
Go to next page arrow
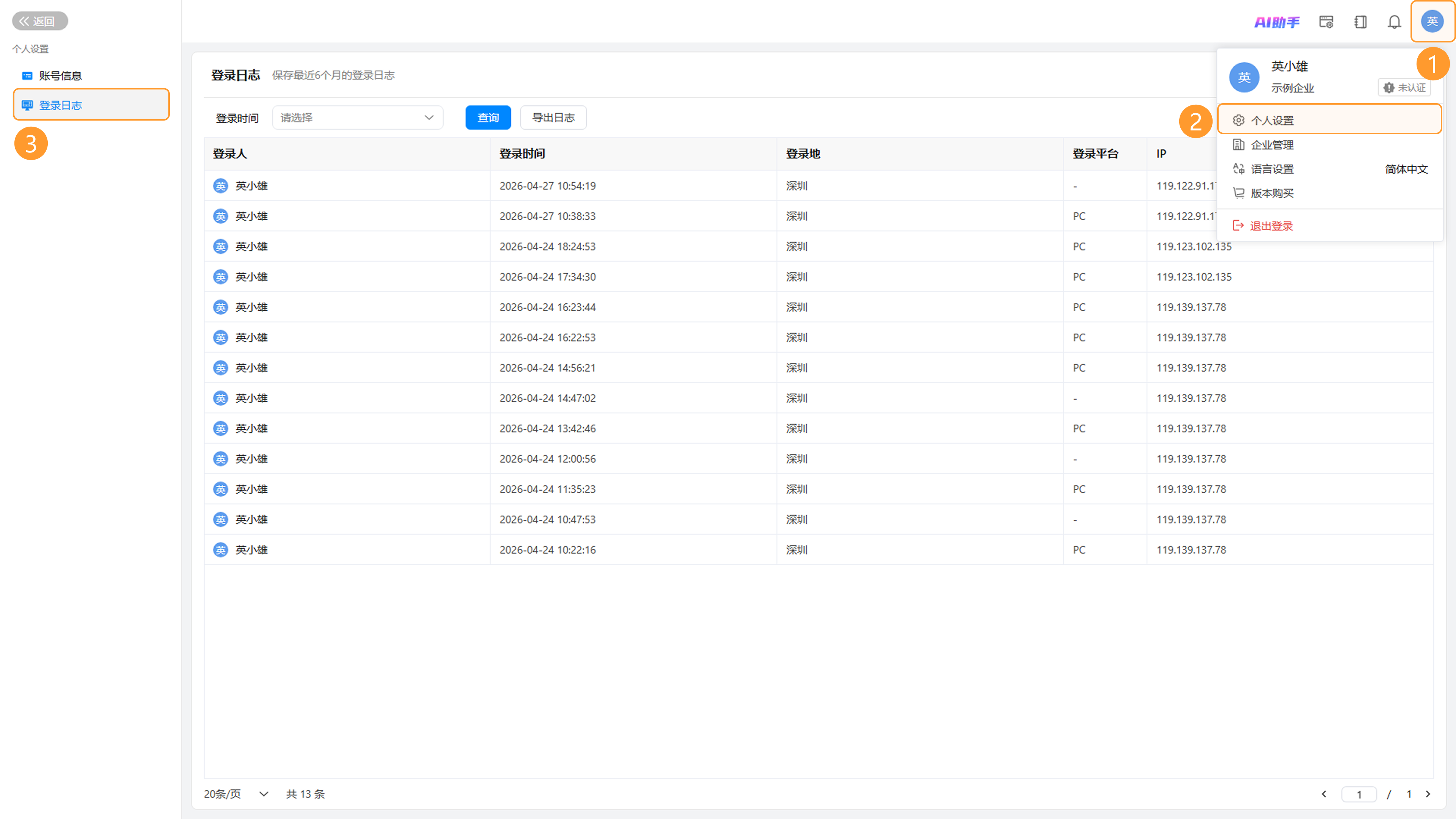point(1428,794)
